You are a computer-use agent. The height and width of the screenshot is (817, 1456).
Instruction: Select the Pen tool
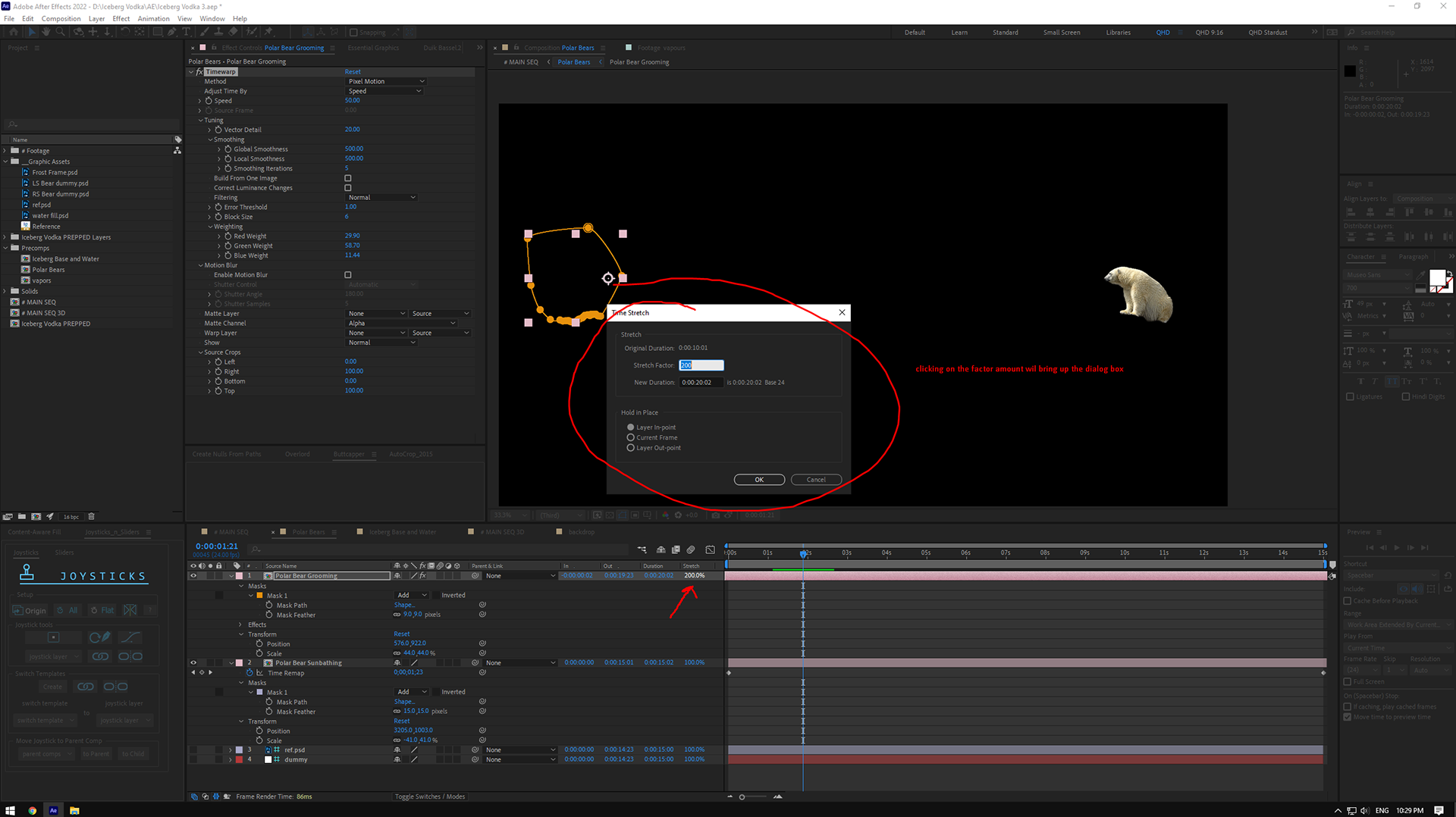click(172, 32)
